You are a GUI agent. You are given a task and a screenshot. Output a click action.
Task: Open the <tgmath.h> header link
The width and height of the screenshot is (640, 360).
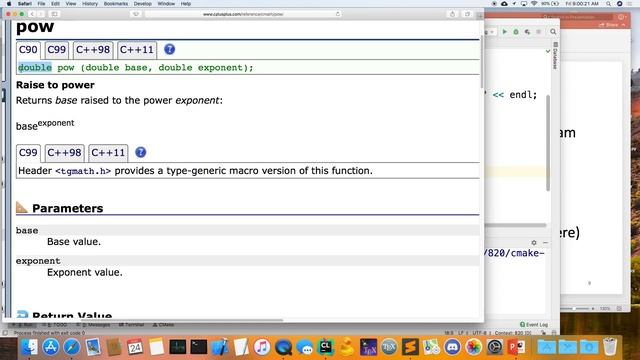pyautogui.click(x=83, y=171)
